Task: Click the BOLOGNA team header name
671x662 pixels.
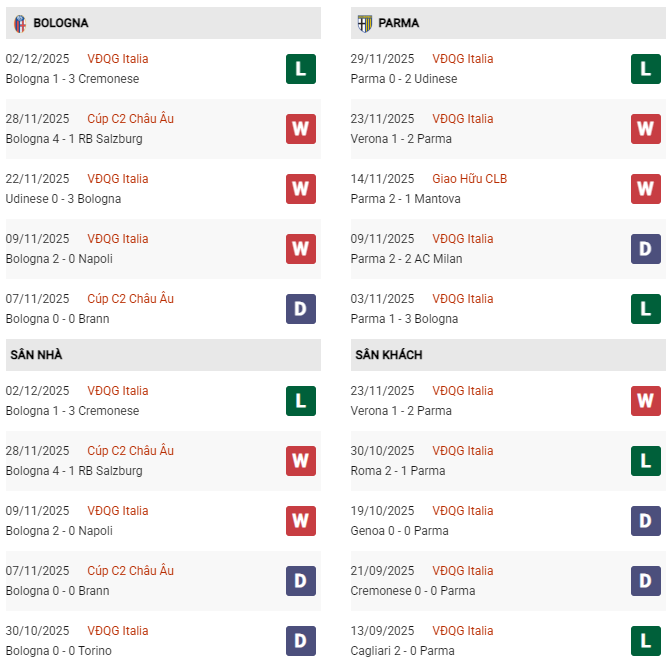Action: coord(60,23)
